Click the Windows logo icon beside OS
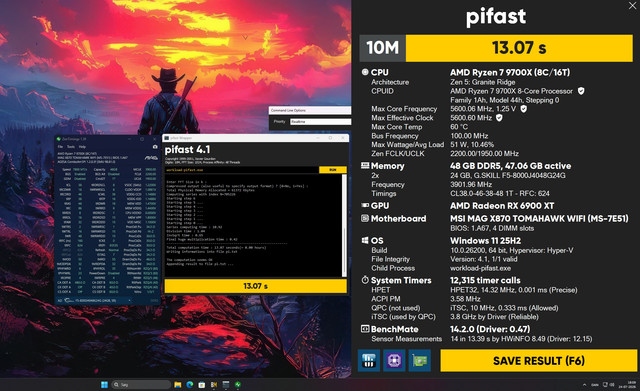The image size is (640, 391). click(x=365, y=240)
